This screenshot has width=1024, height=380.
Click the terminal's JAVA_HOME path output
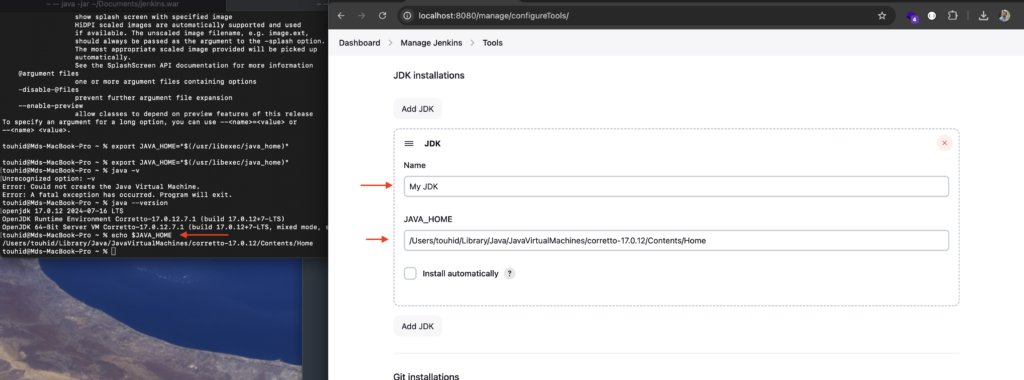click(x=157, y=243)
